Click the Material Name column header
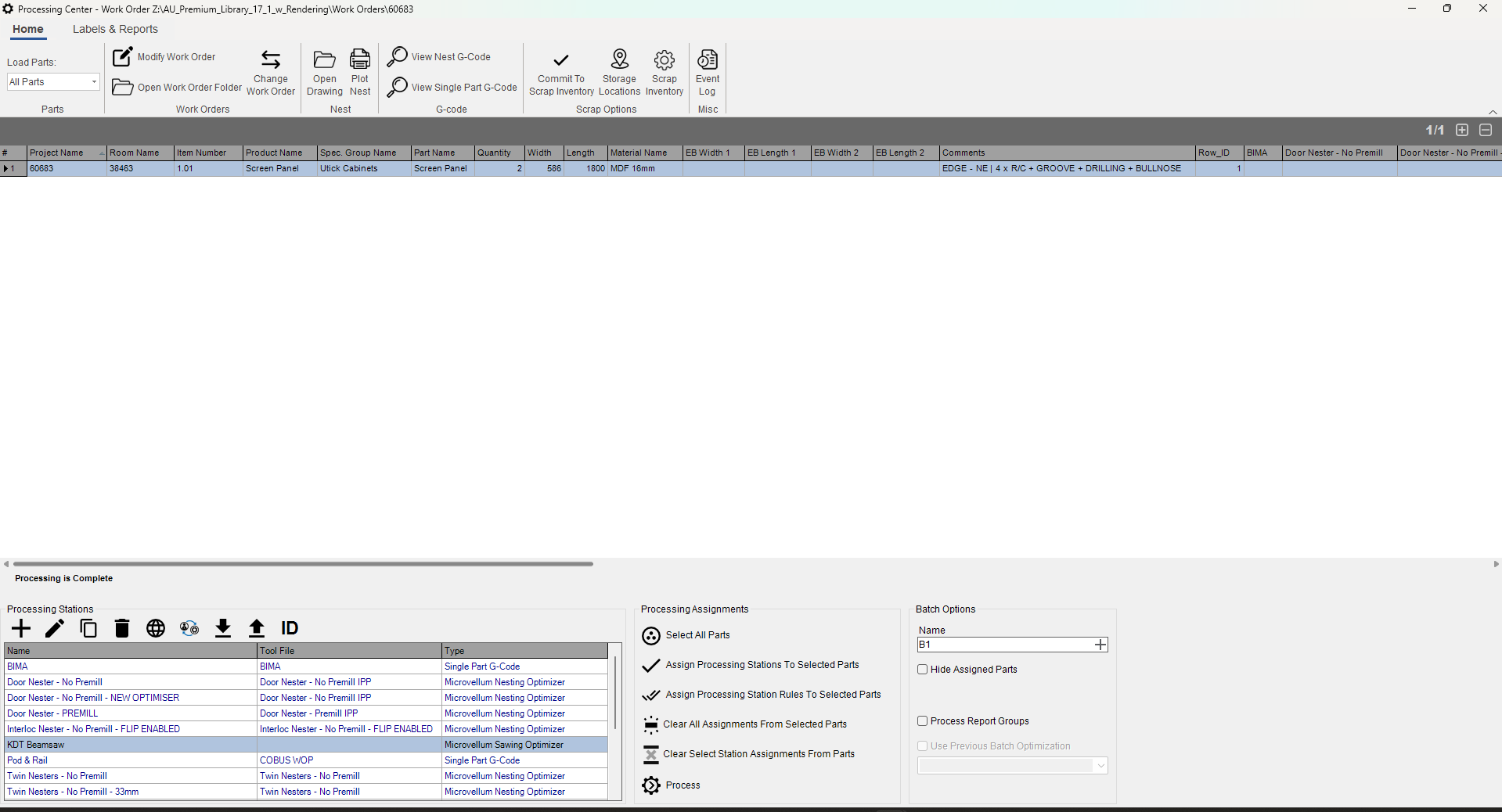 (x=645, y=153)
